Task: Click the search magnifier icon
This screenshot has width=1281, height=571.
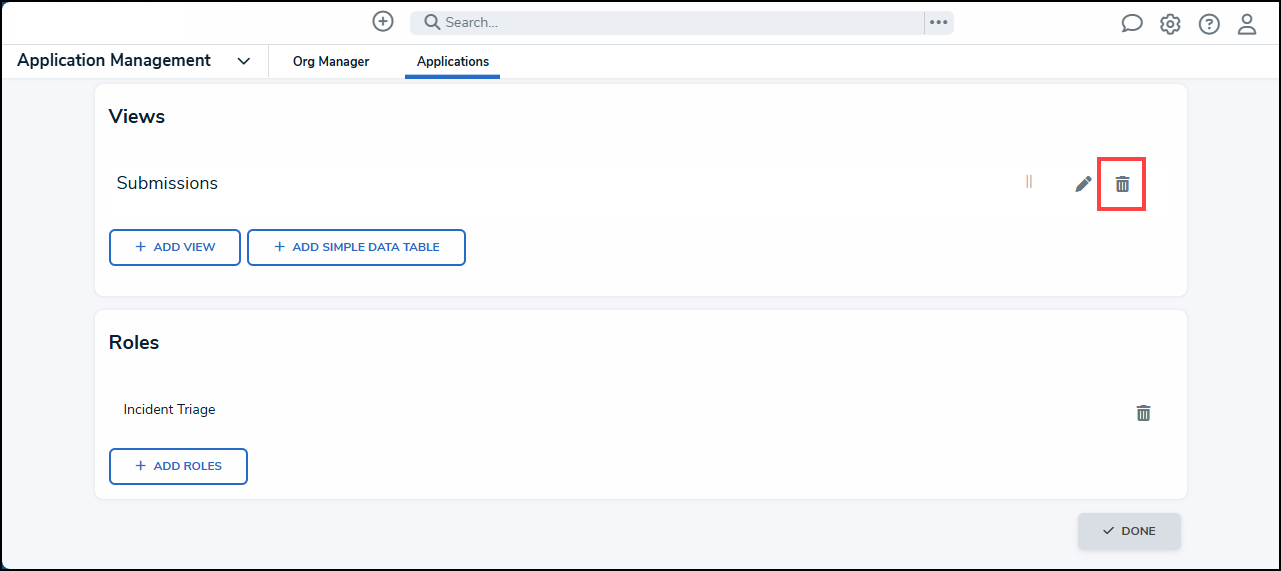Action: point(432,22)
